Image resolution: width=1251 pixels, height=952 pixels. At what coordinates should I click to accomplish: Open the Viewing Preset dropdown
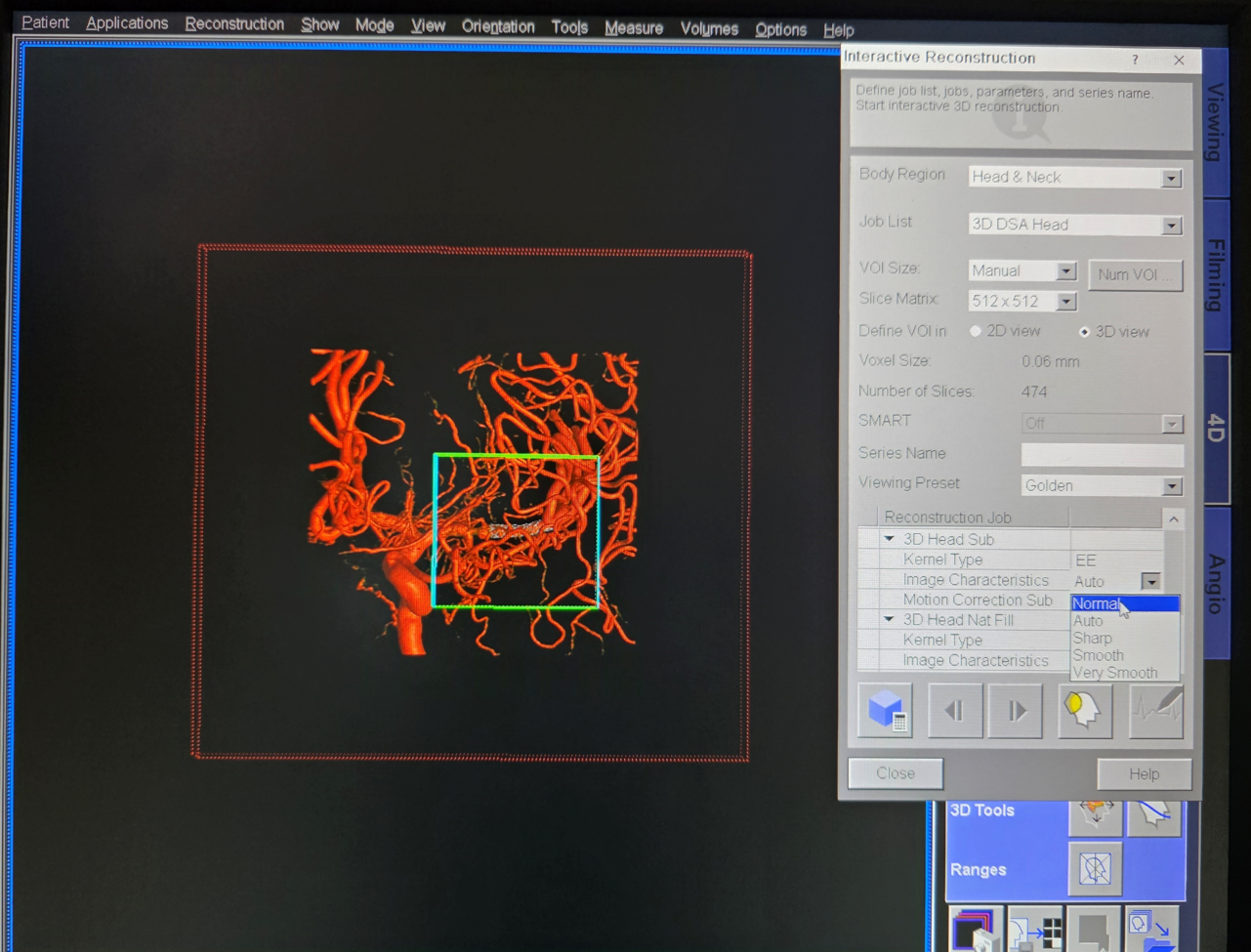(x=1172, y=486)
